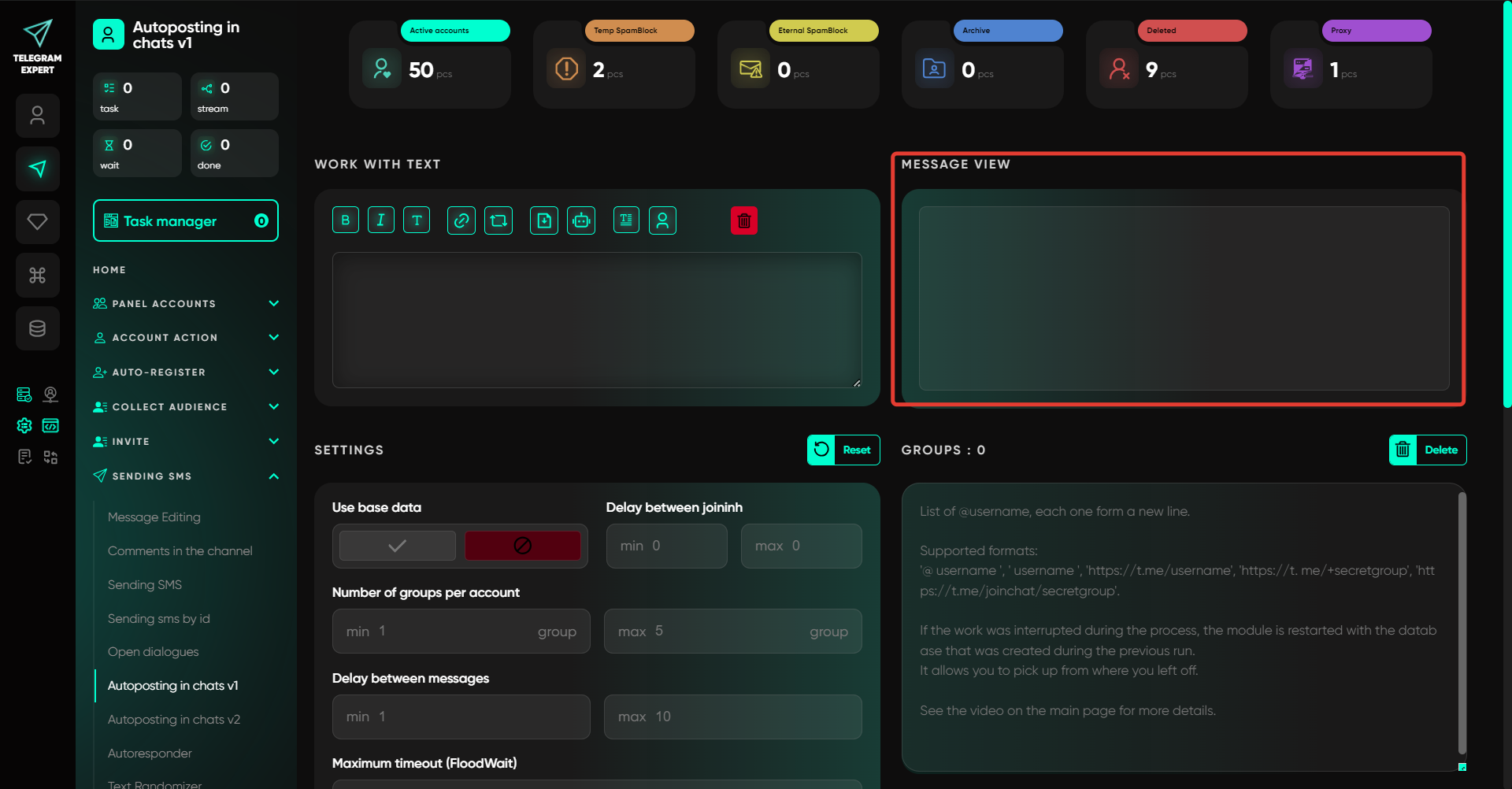Insert a link using the chain icon
This screenshot has width=1512, height=789.
(461, 220)
